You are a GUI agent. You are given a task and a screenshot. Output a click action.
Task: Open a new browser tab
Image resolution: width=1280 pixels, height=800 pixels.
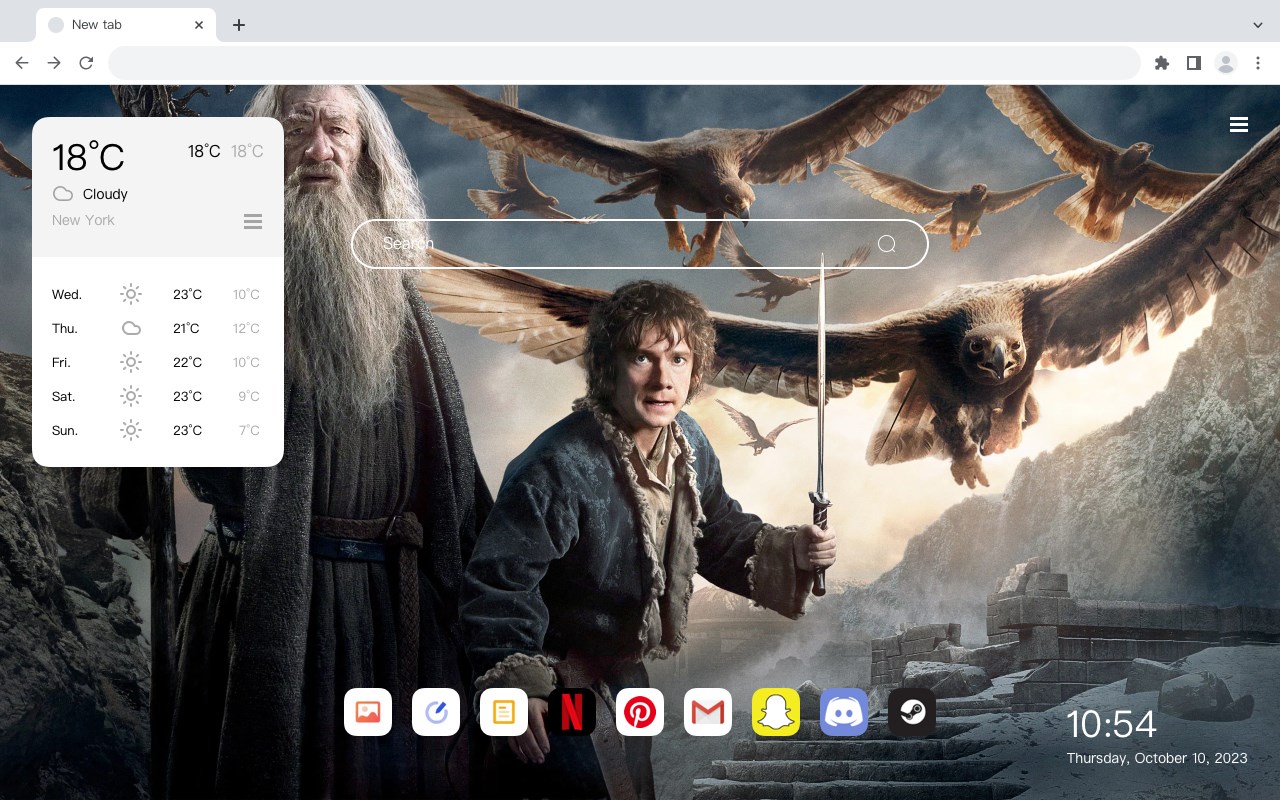tap(238, 25)
